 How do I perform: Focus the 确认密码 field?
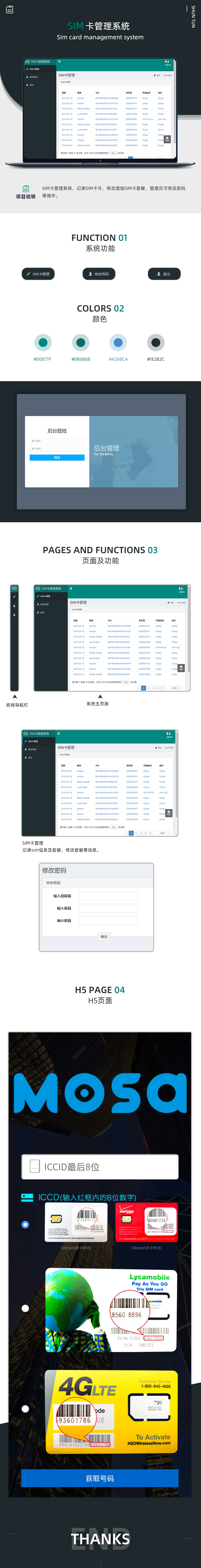pyautogui.click(x=109, y=920)
